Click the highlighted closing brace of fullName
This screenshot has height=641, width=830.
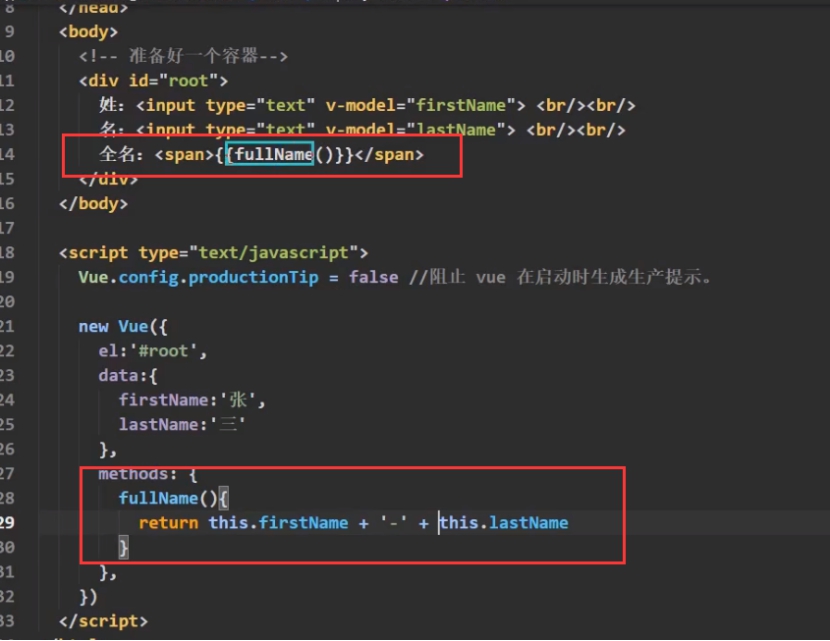click(x=123, y=547)
